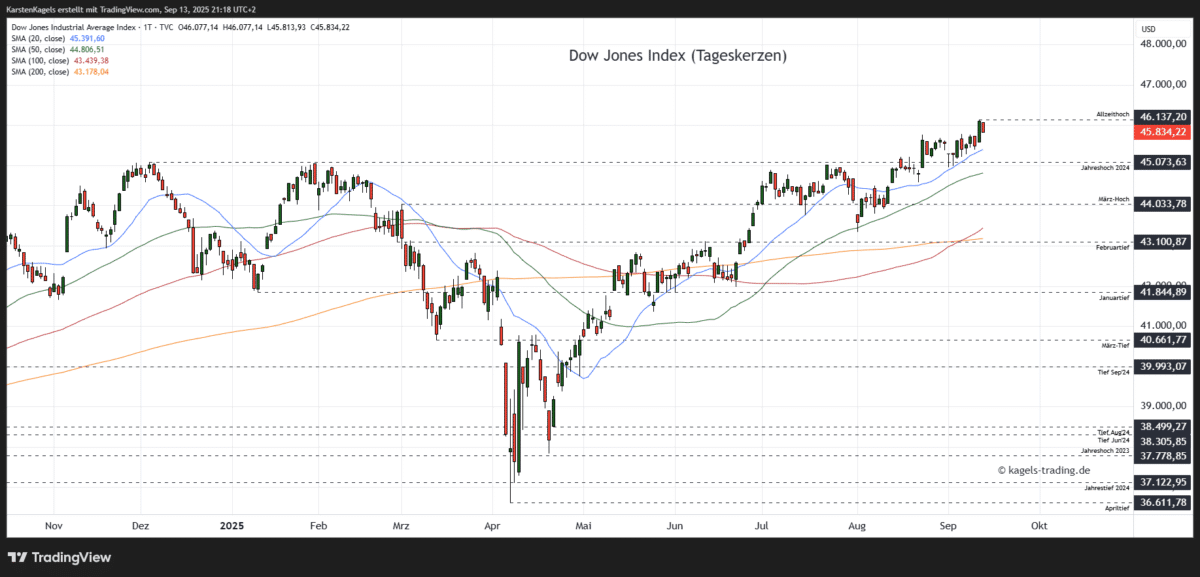The width and height of the screenshot is (1200, 577).
Task: Select Sep on the time axis
Action: [x=946, y=524]
